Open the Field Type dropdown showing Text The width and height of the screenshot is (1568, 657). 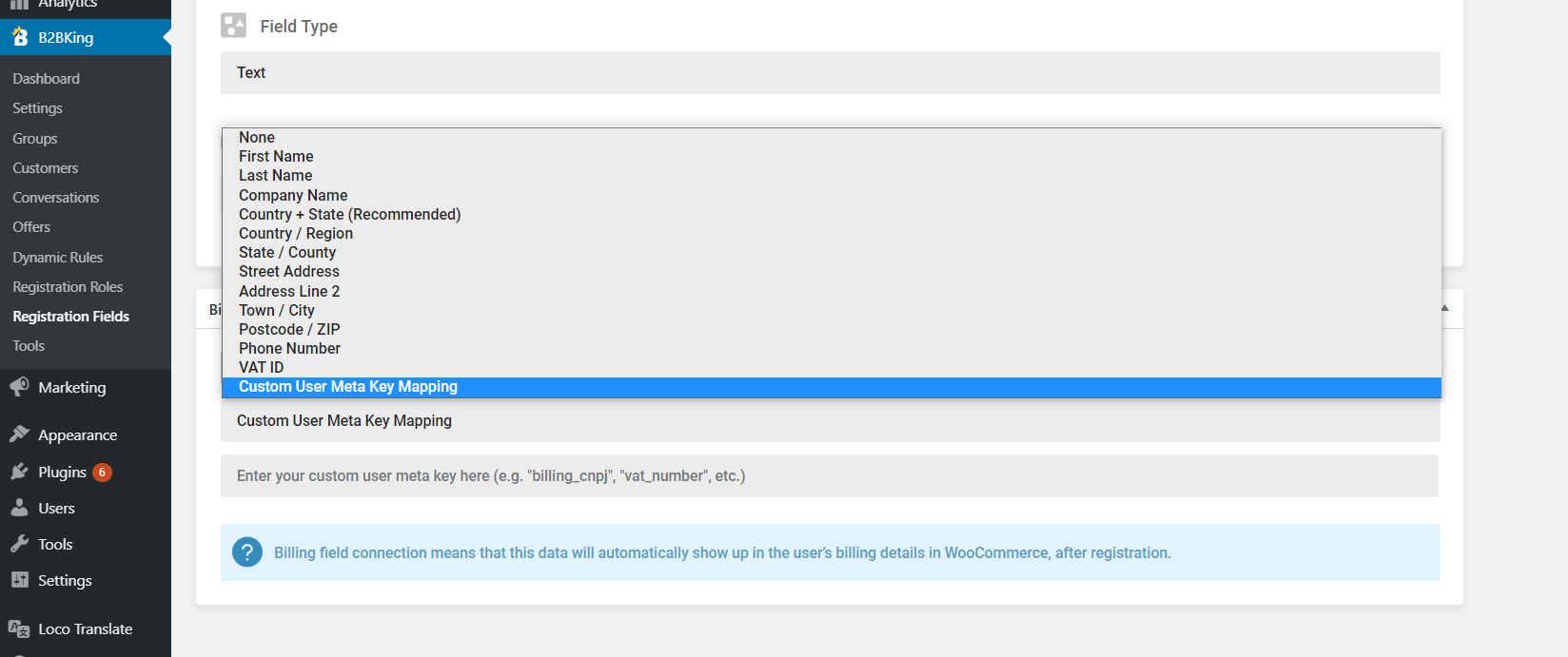830,72
